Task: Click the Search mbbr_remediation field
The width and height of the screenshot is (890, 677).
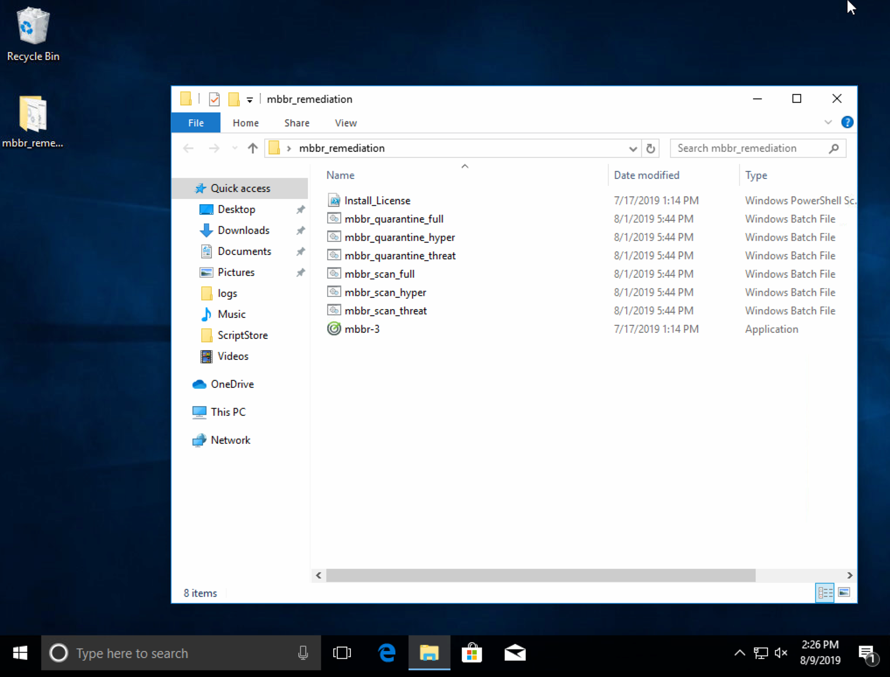Action: (x=758, y=148)
